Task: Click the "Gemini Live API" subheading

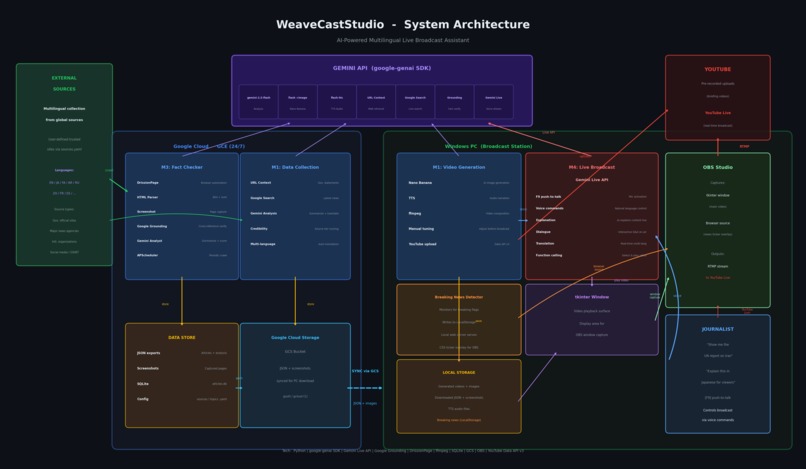Action: click(x=592, y=180)
